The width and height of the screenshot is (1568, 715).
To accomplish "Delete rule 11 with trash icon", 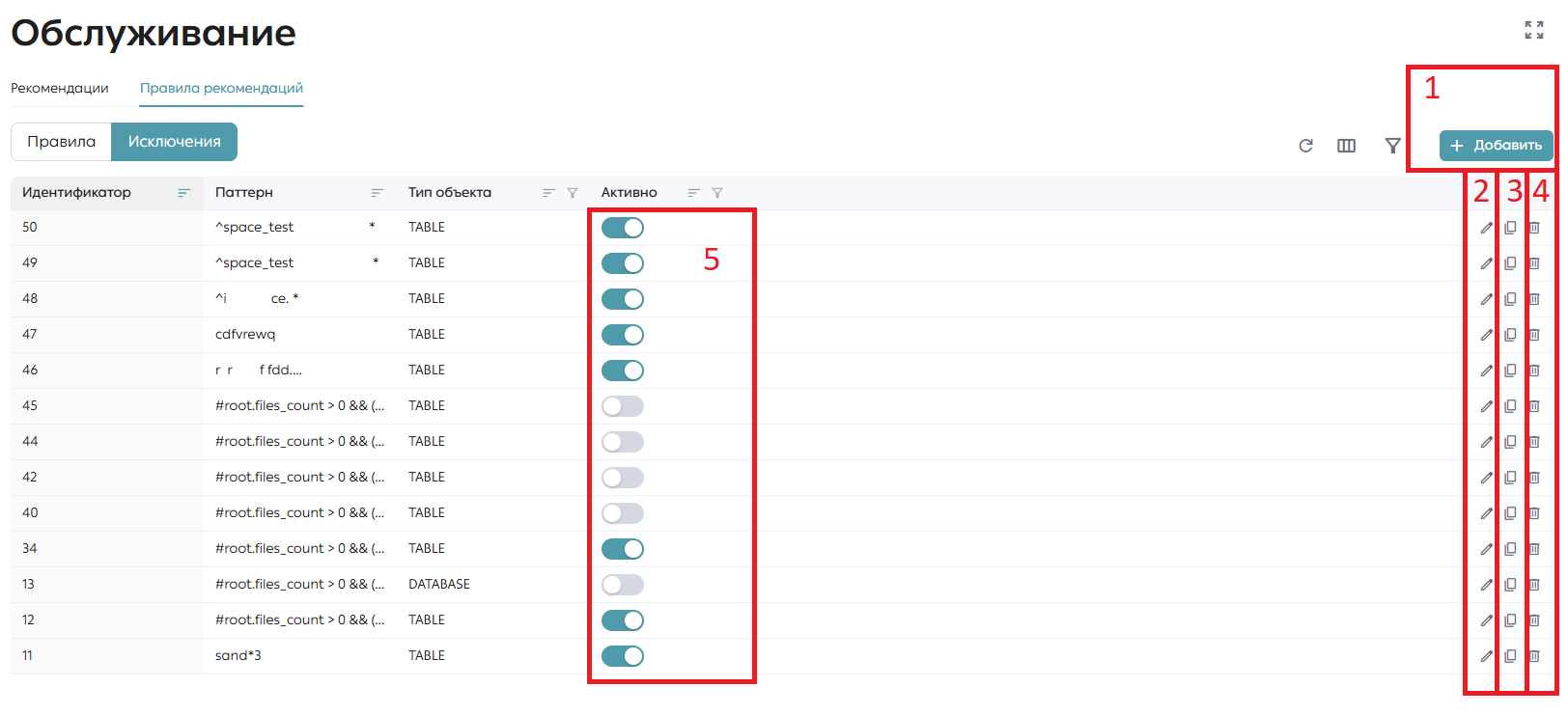I will [1533, 656].
